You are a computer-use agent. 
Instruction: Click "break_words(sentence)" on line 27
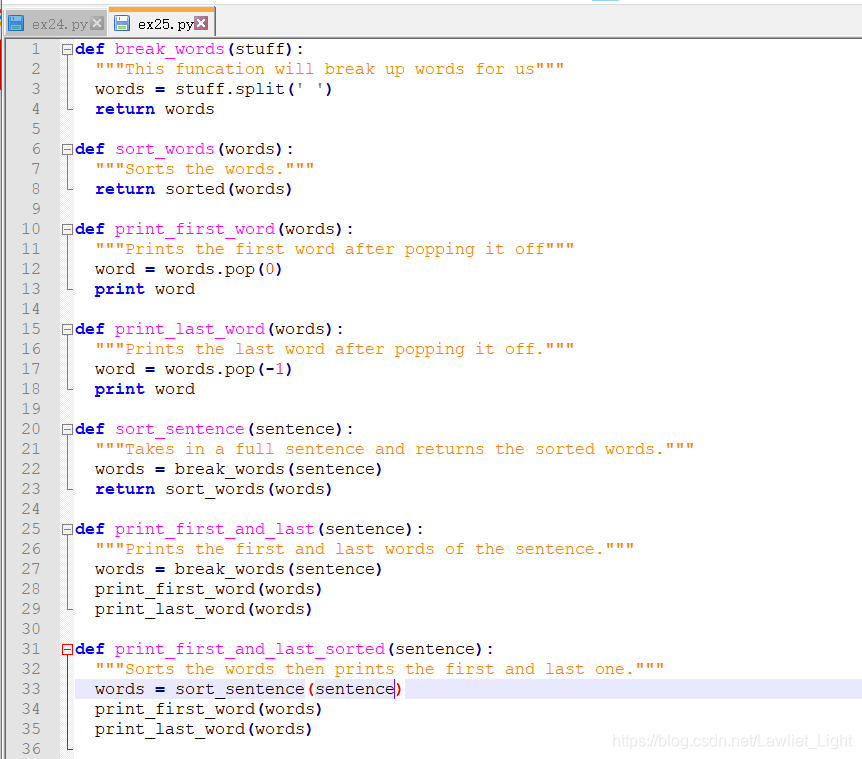coord(278,569)
